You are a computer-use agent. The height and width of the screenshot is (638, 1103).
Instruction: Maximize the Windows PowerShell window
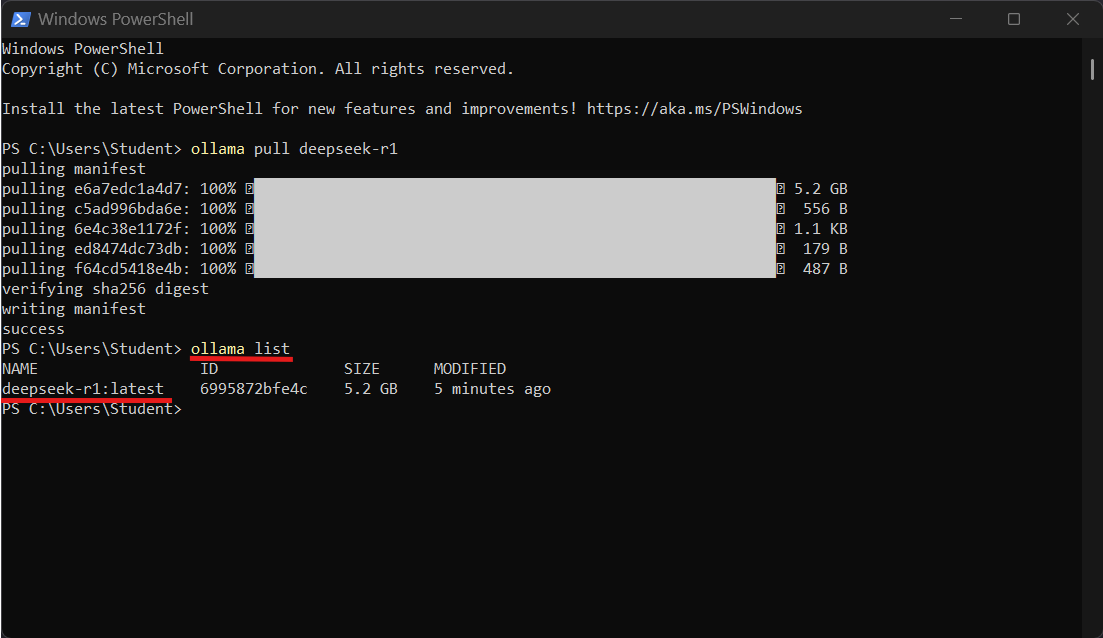[1014, 19]
